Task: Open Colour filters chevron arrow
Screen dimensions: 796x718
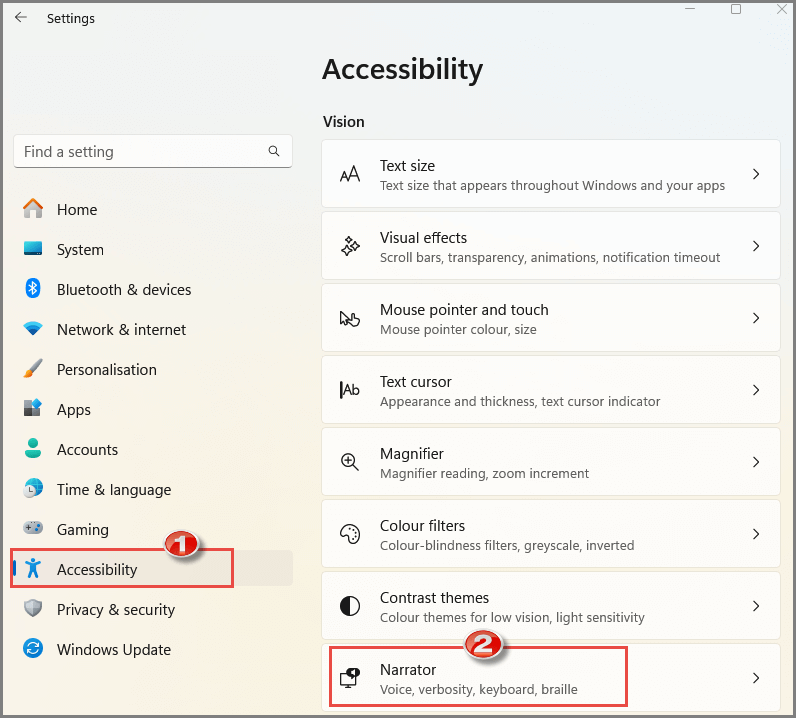Action: point(756,534)
